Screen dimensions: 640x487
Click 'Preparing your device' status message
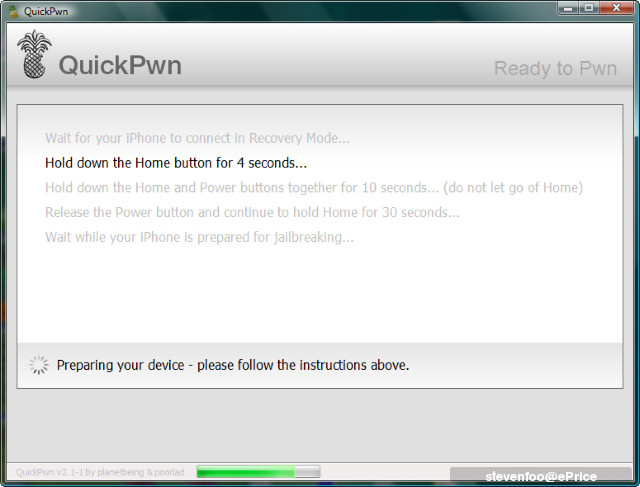pos(233,365)
